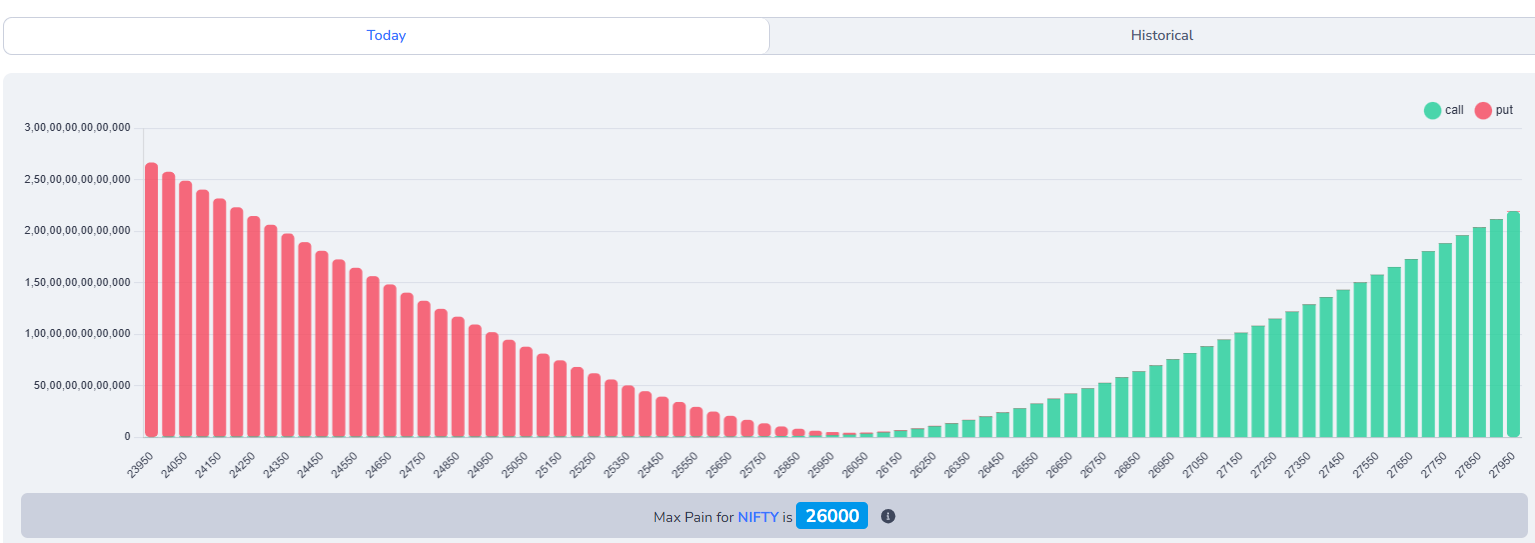The image size is (1535, 543).
Task: Open the NIFTY link in Max Pain bar
Action: 757,517
